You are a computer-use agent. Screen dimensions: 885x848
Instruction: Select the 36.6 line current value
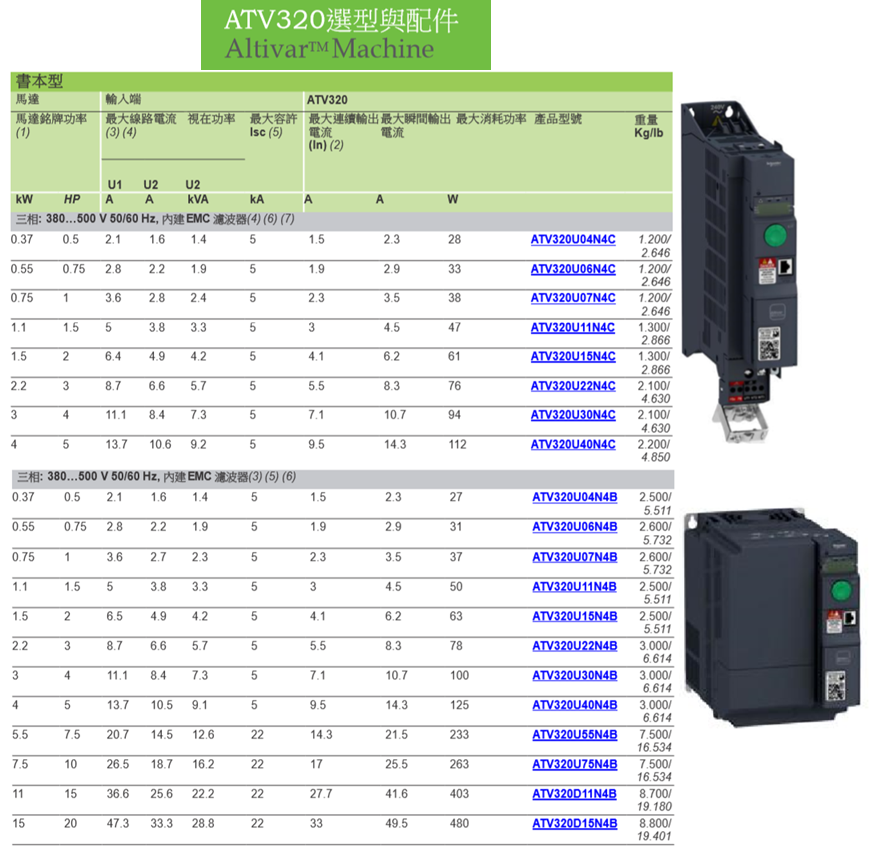tap(117, 794)
